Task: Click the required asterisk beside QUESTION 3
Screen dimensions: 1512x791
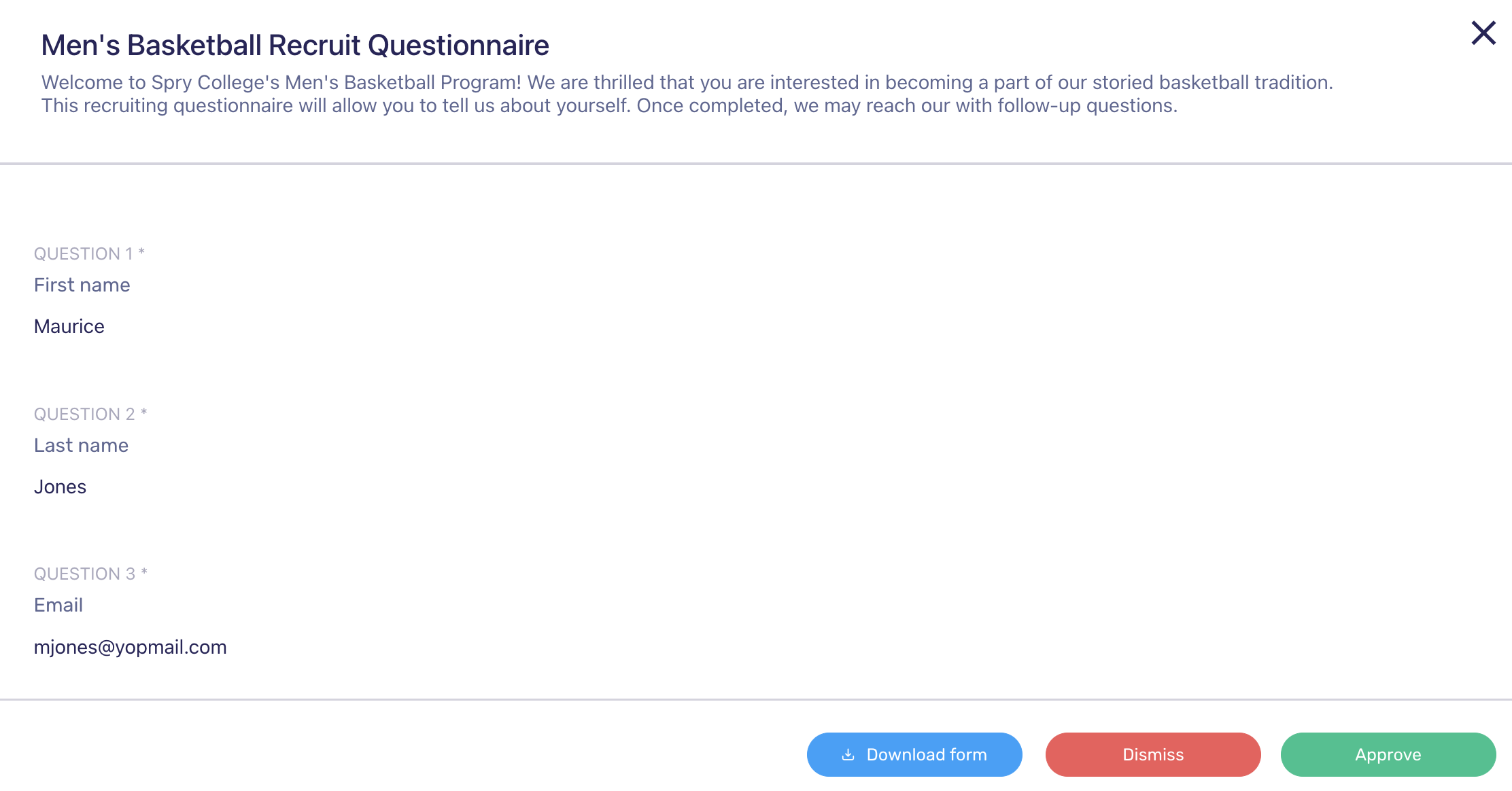Action: [x=144, y=572]
